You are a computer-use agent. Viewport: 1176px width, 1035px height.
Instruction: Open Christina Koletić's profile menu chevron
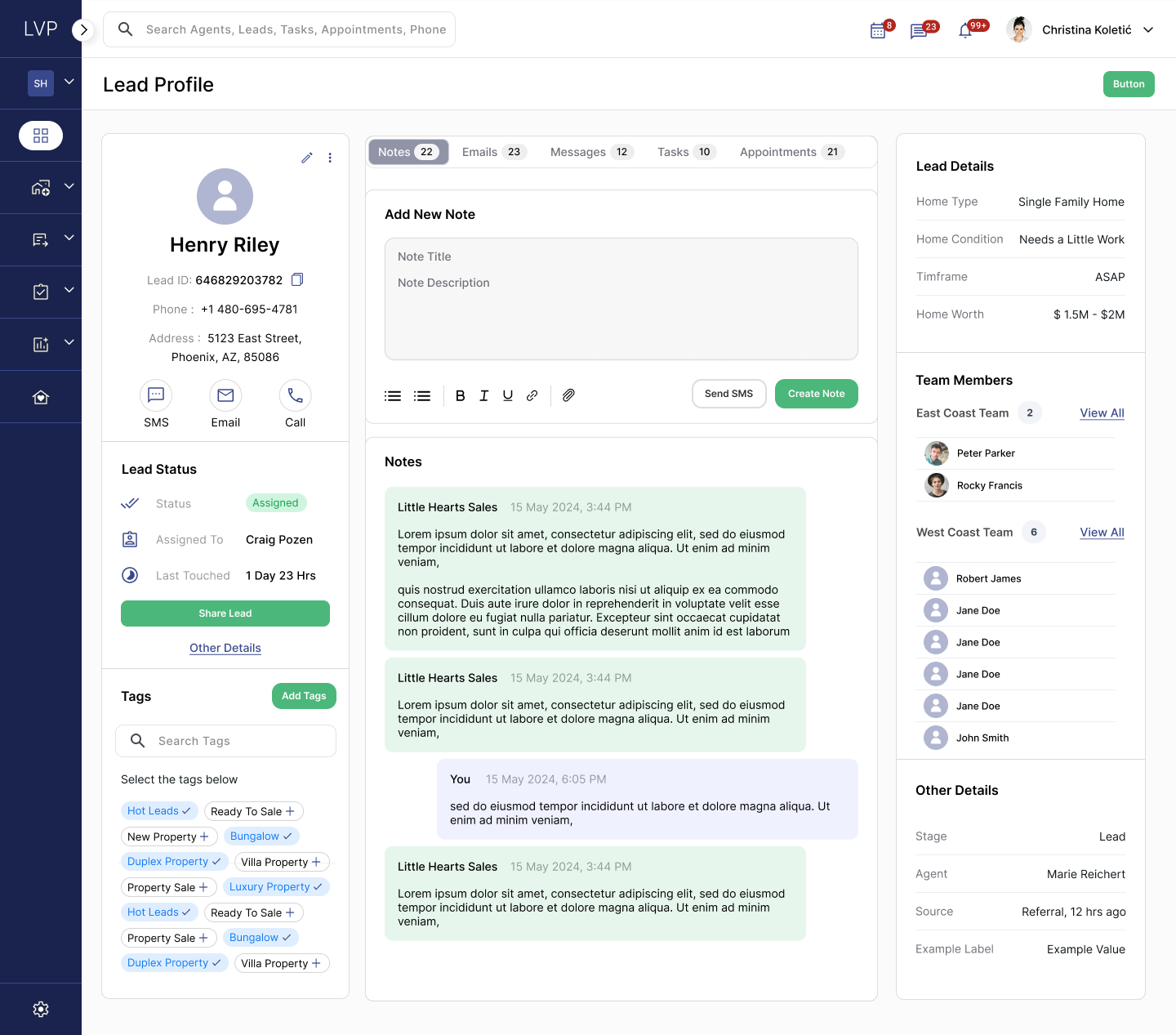click(x=1148, y=30)
